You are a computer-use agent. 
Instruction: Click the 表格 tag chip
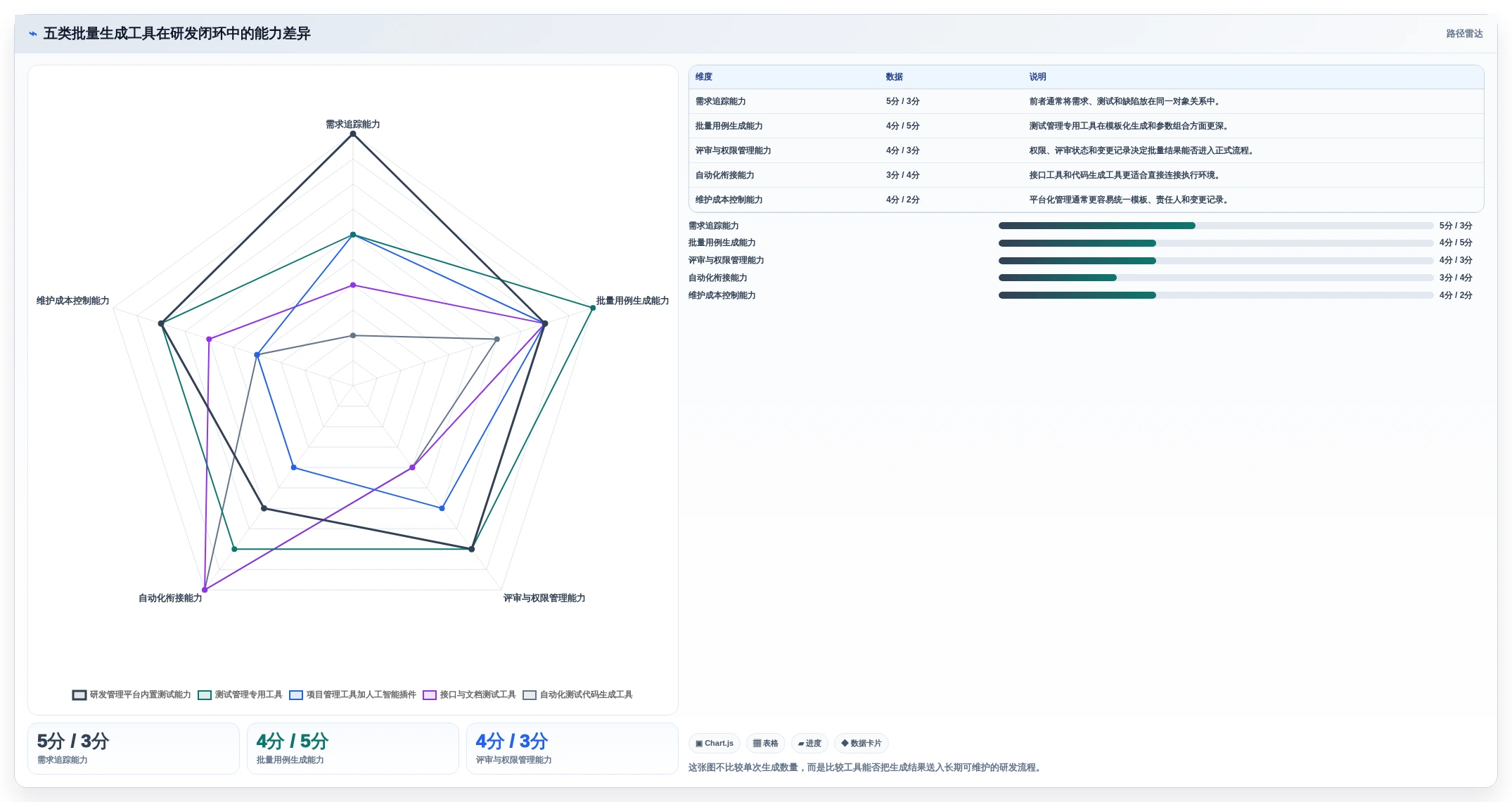[x=766, y=743]
